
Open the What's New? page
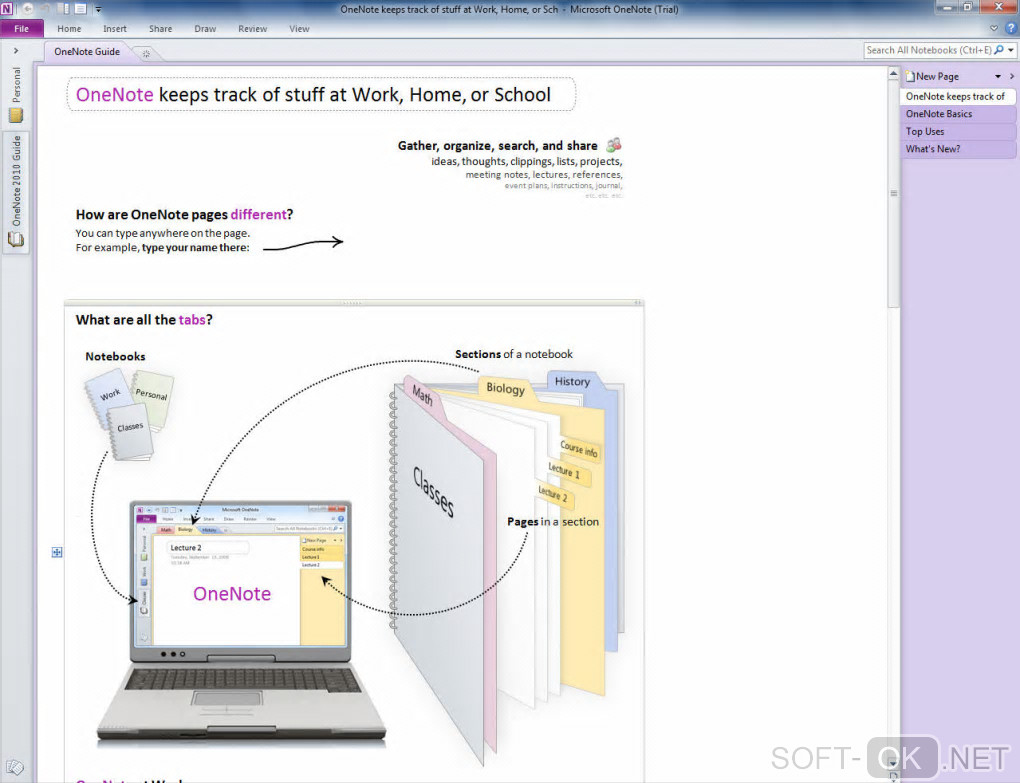[x=958, y=149]
